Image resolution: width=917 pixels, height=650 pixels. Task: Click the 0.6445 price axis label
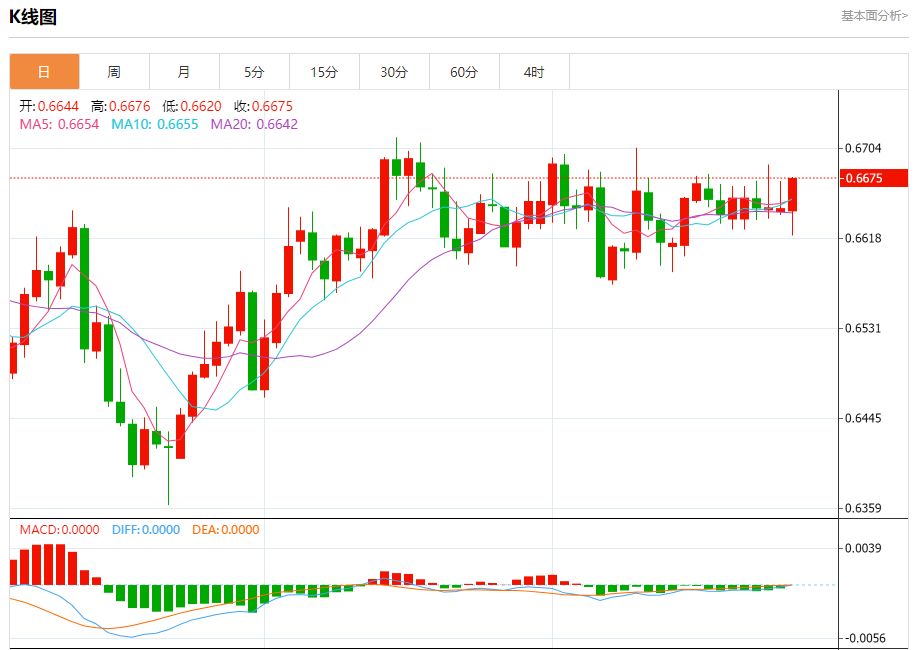click(x=863, y=418)
